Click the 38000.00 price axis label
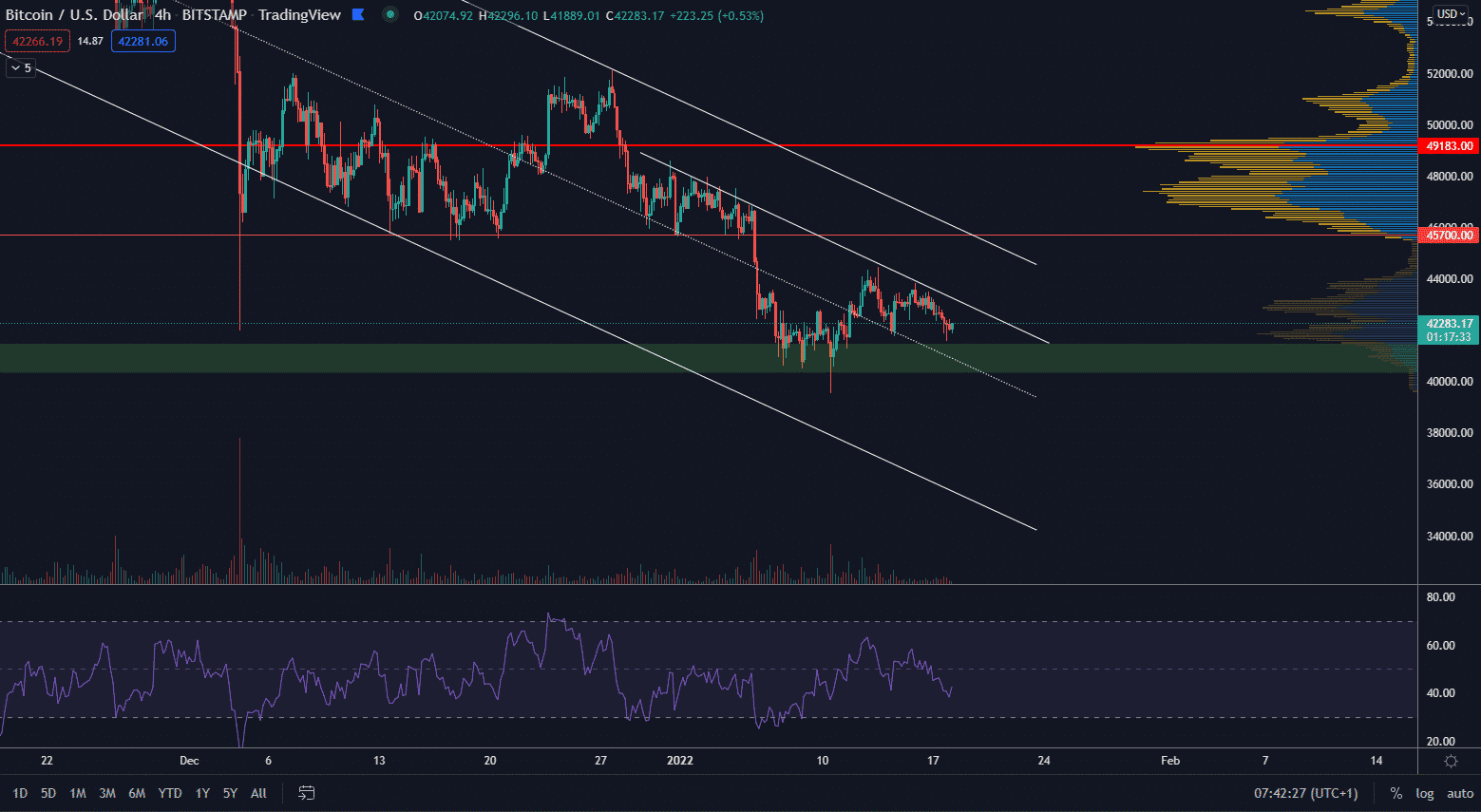This screenshot has width=1481, height=812. [x=1450, y=433]
